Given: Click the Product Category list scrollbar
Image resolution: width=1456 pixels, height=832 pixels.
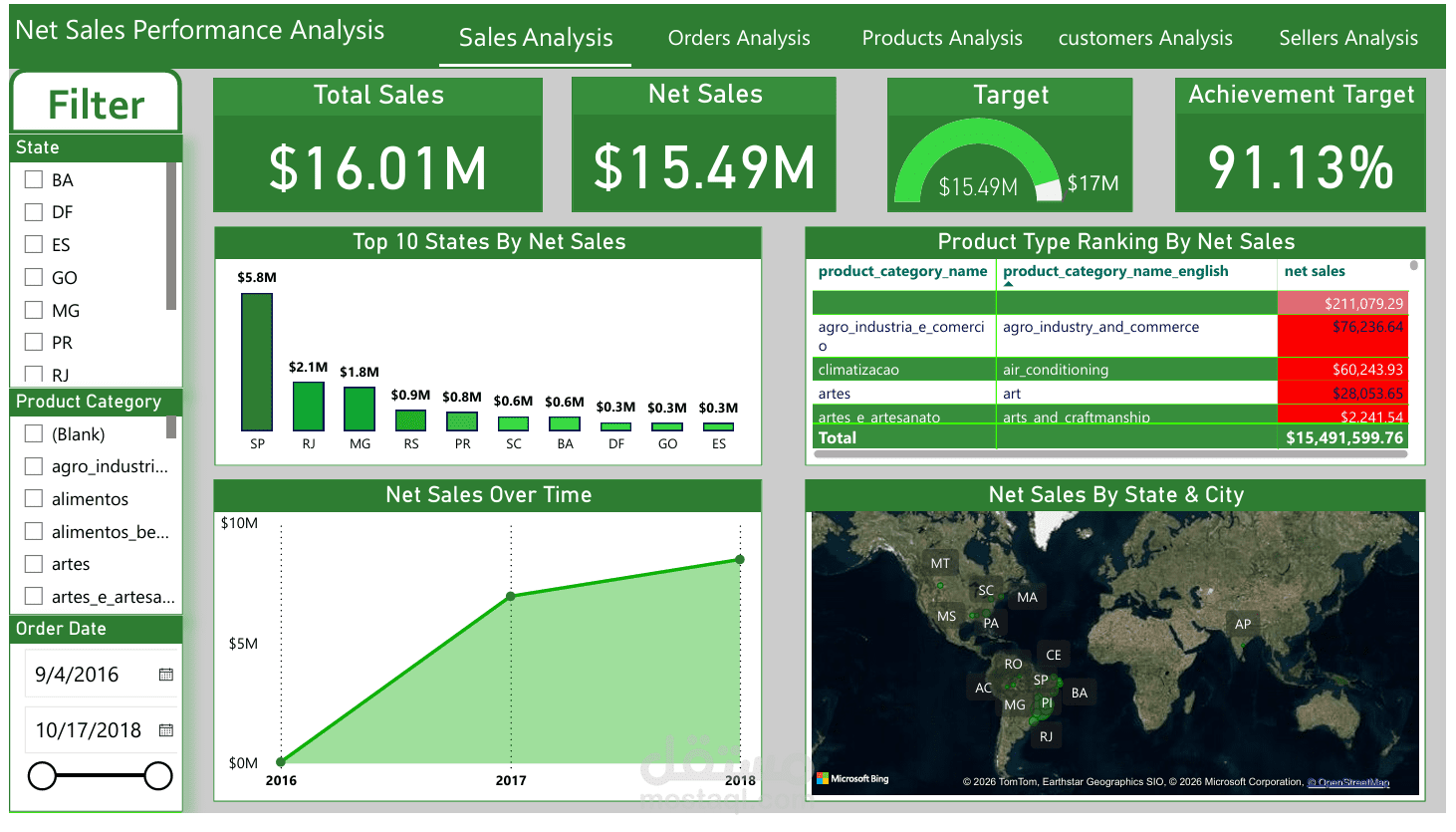Looking at the screenshot, I should pyautogui.click(x=171, y=427).
